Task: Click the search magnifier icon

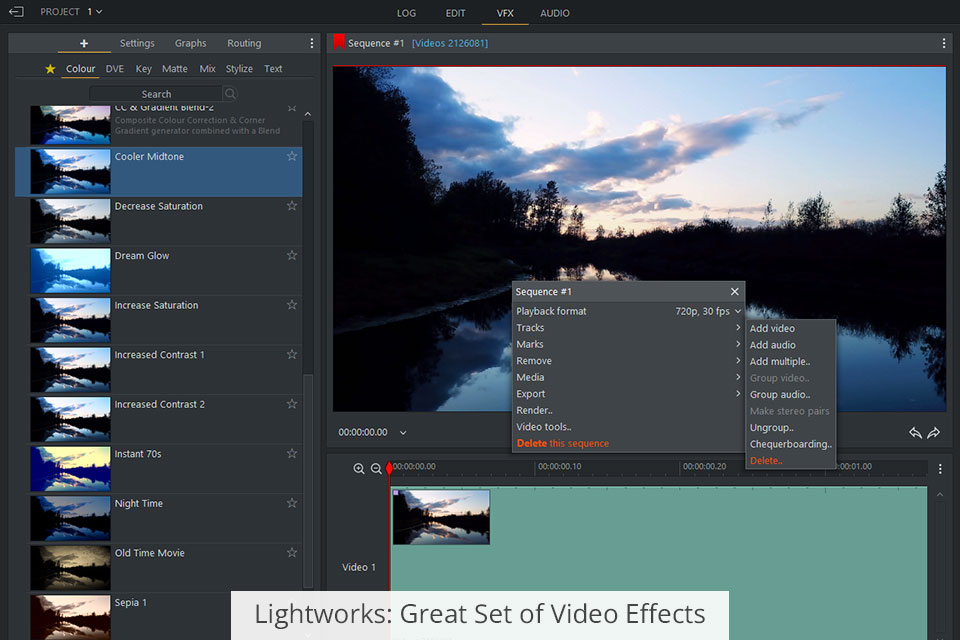Action: pos(230,94)
